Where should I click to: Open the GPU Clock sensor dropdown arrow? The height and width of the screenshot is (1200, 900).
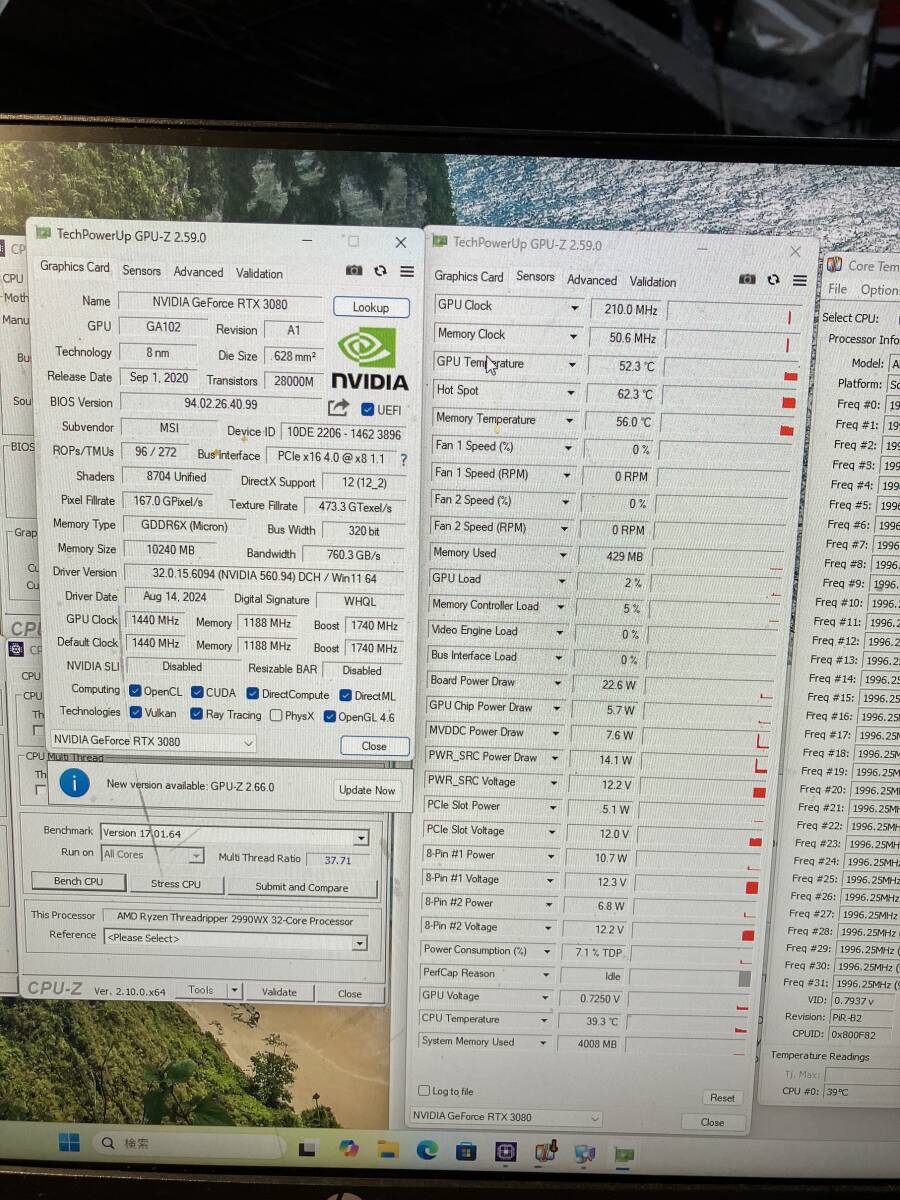574,308
